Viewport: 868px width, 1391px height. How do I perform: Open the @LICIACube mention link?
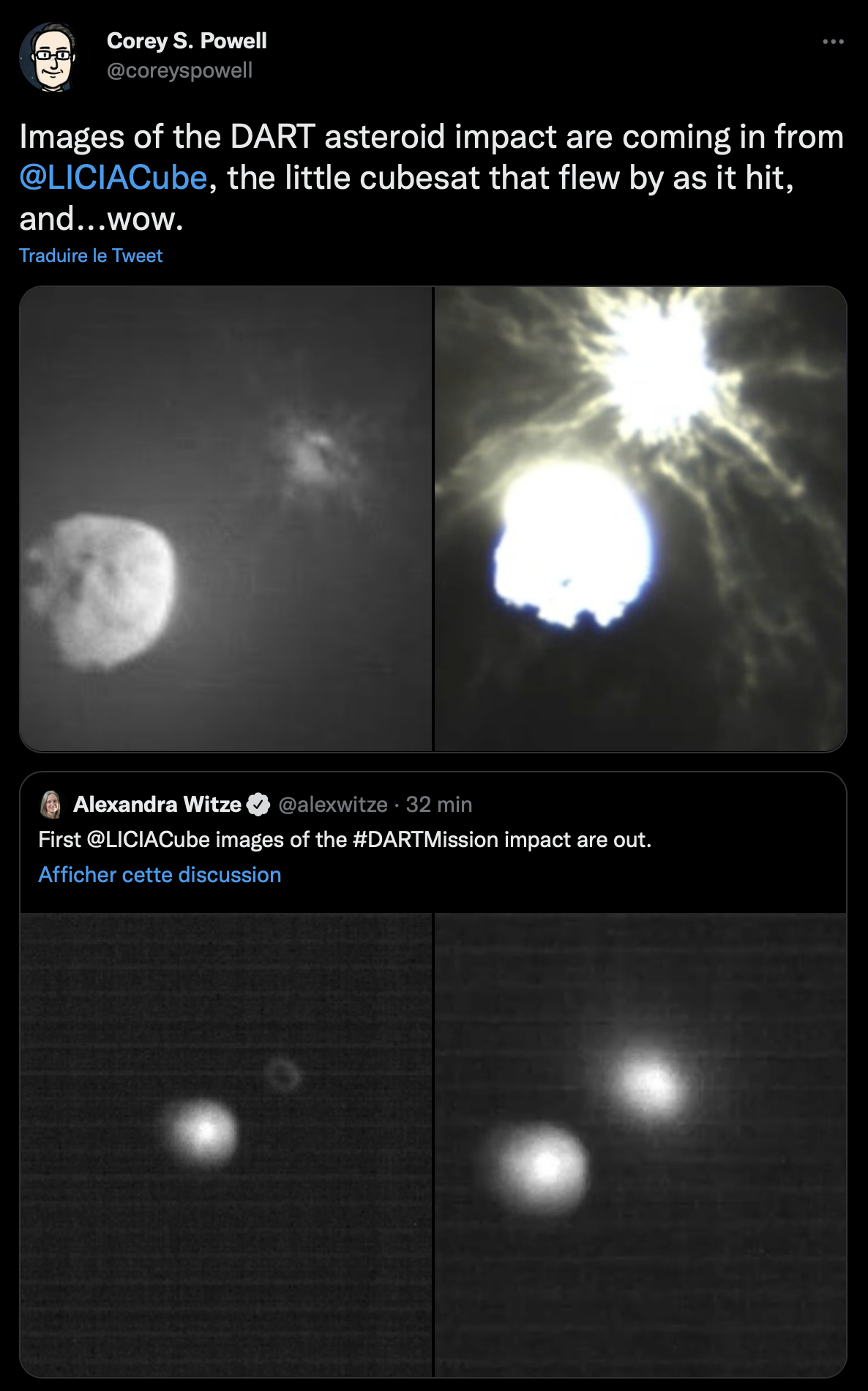coord(113,178)
